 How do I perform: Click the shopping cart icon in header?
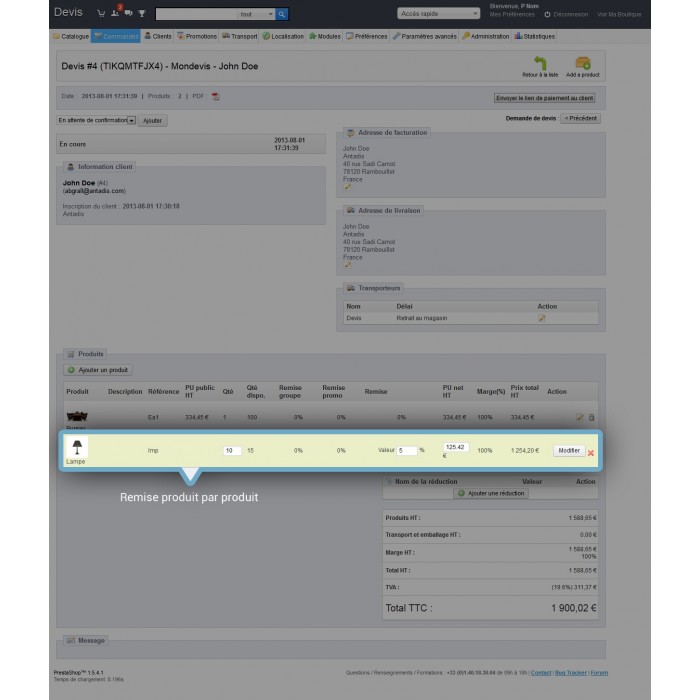point(102,14)
